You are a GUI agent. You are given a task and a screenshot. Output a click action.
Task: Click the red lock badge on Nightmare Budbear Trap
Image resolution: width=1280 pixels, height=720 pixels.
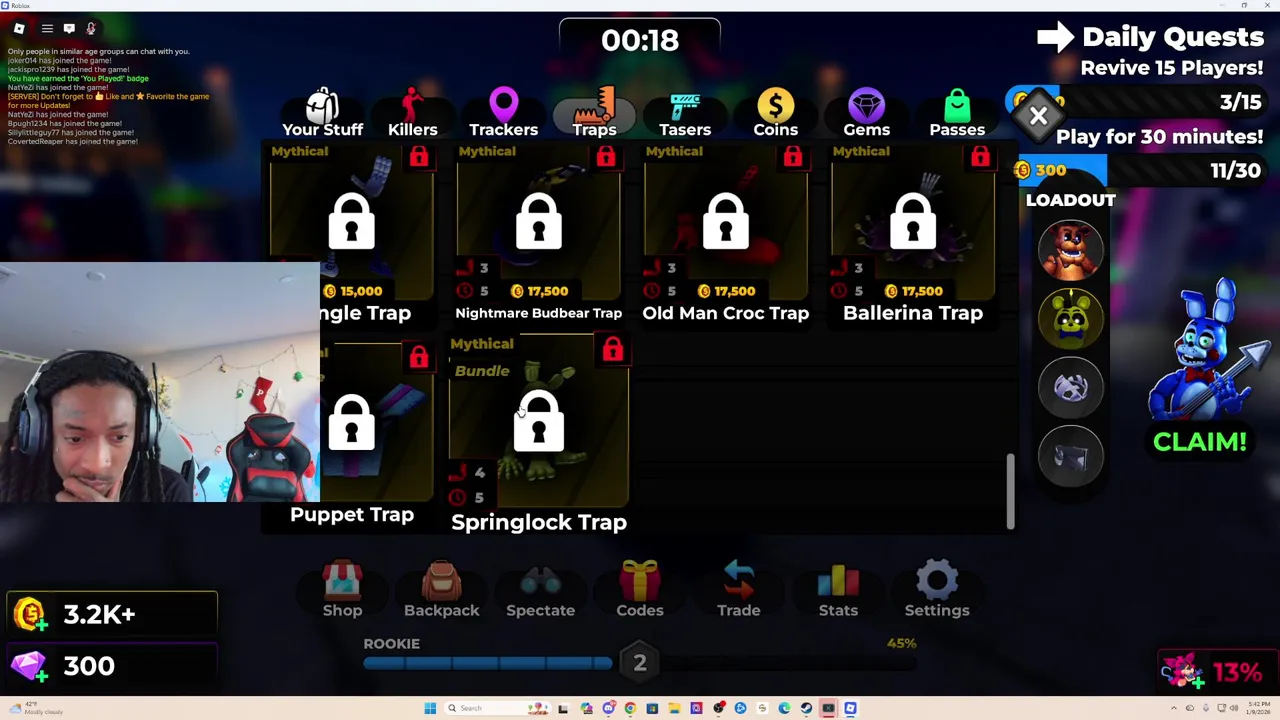[x=606, y=157]
